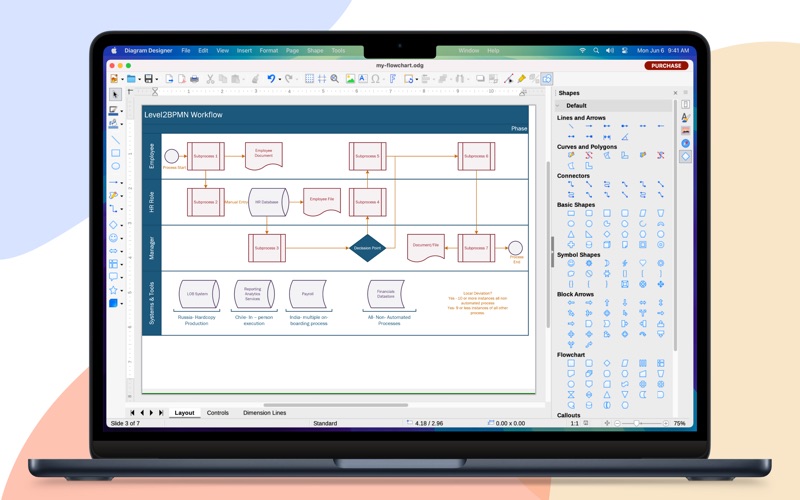Viewport: 800px width, 500px height.
Task: Click the Cut scissors icon
Action: tap(210, 79)
